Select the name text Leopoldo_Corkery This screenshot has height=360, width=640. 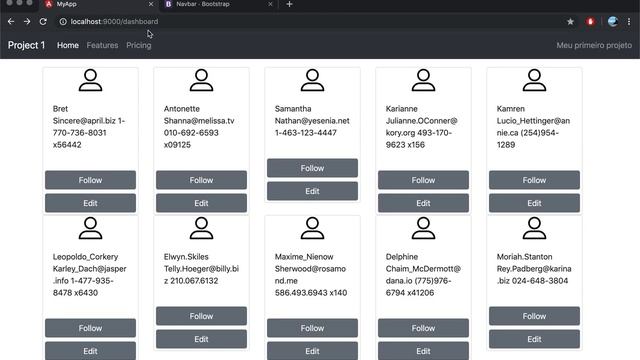85,257
